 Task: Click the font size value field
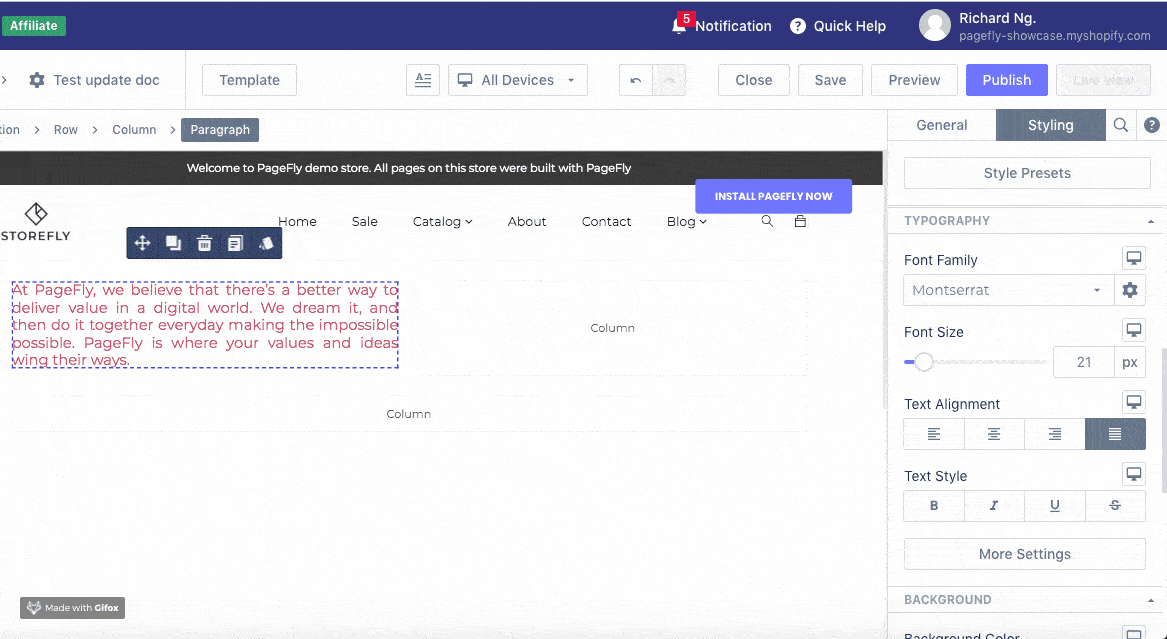click(x=1084, y=362)
